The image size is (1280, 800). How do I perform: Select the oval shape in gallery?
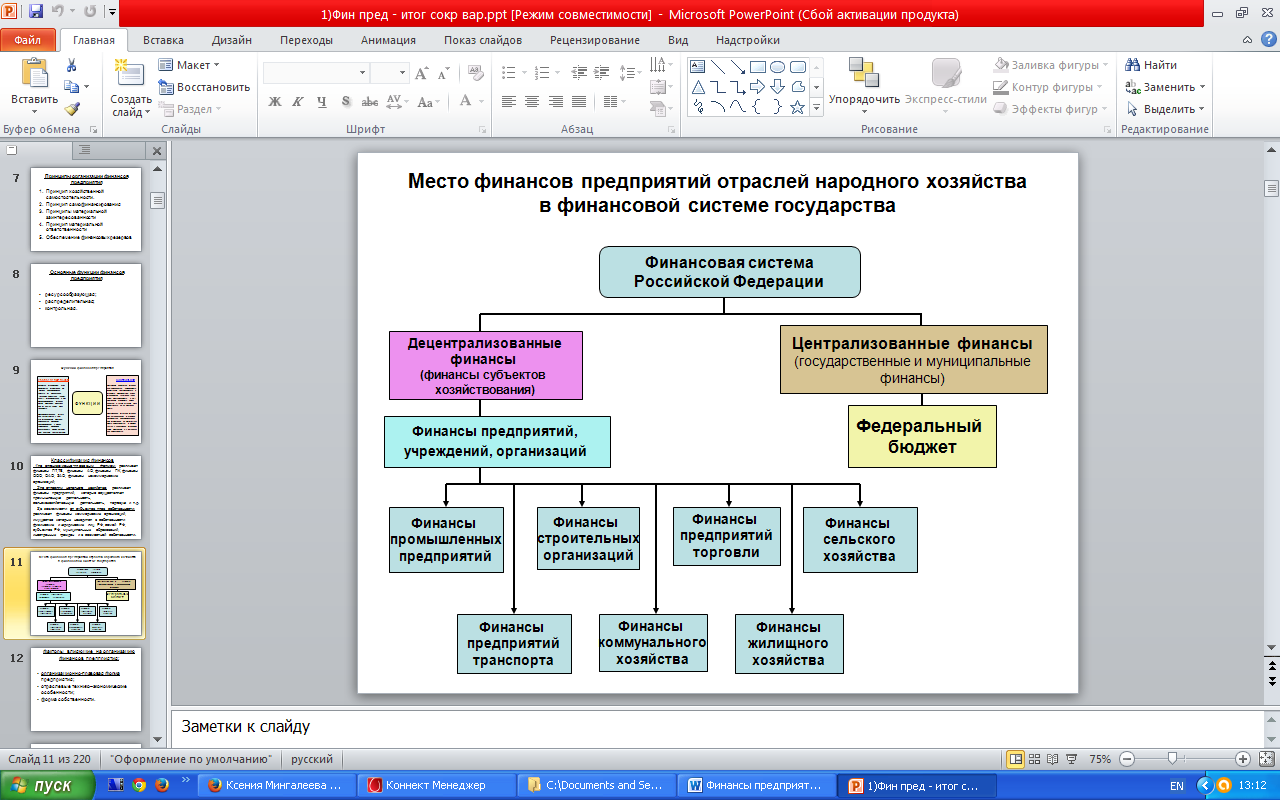[778, 67]
